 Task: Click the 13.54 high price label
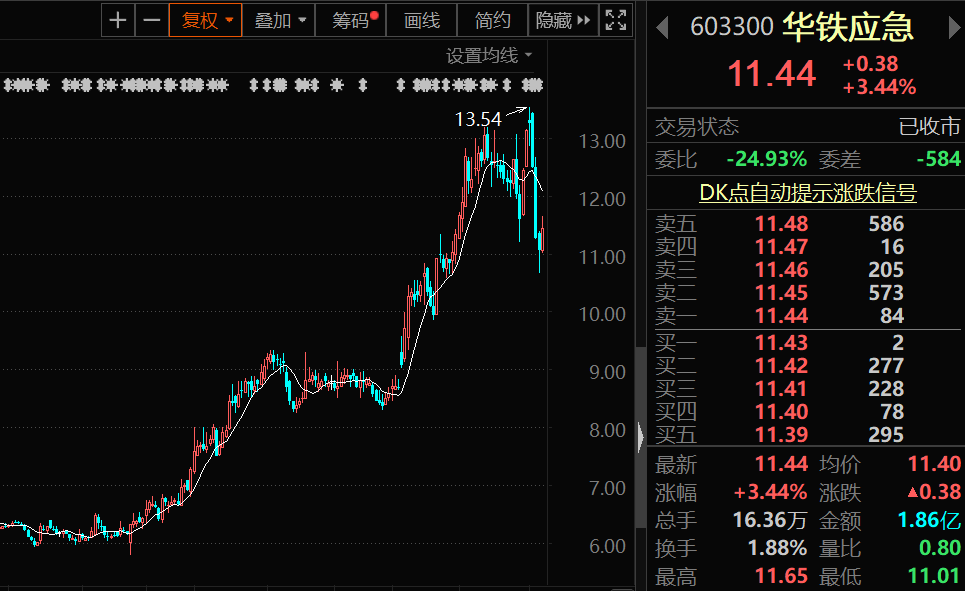point(478,119)
